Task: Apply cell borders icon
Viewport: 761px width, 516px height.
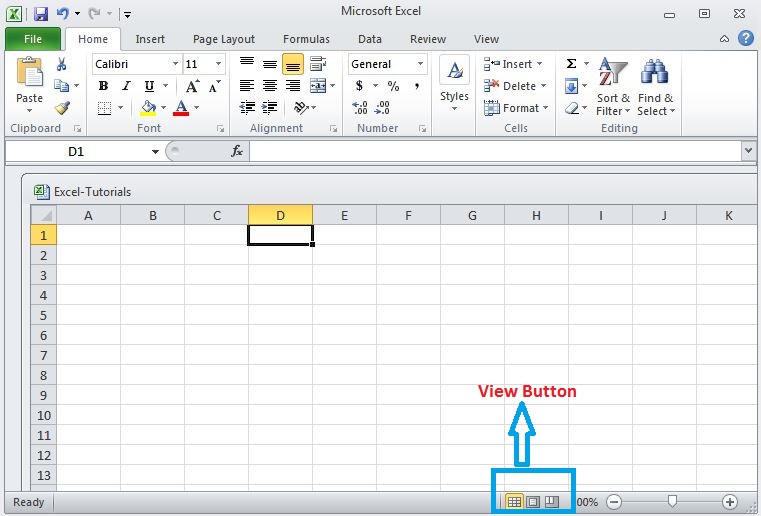Action: (x=104, y=108)
